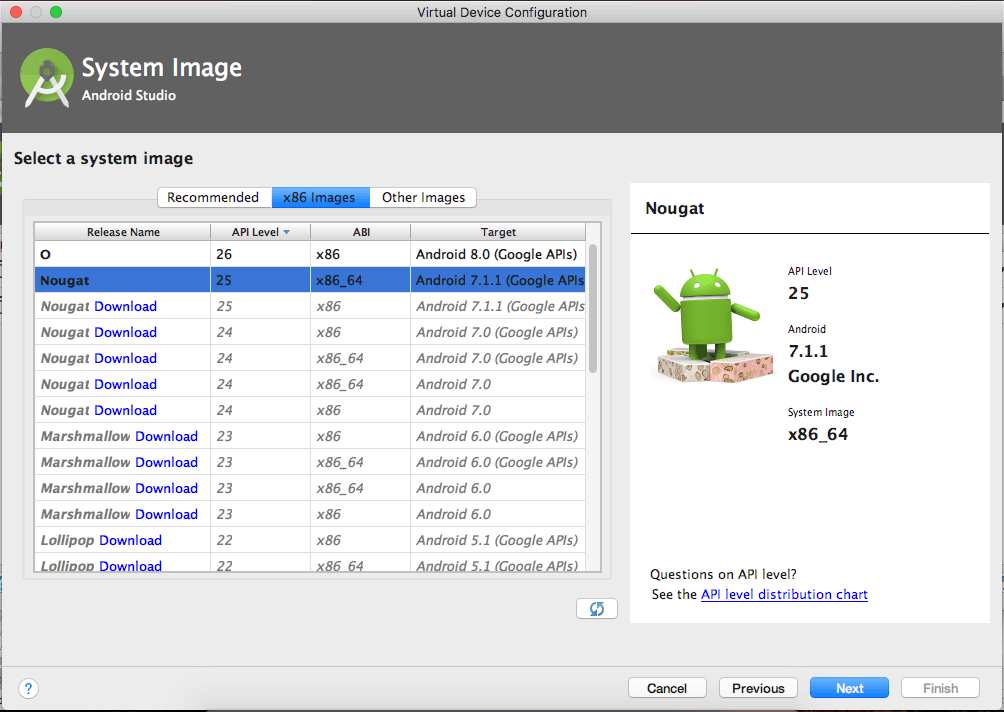Download Nougat API 24 x86 Google APIs image
Screen dimensions: 1004x712
(126, 332)
